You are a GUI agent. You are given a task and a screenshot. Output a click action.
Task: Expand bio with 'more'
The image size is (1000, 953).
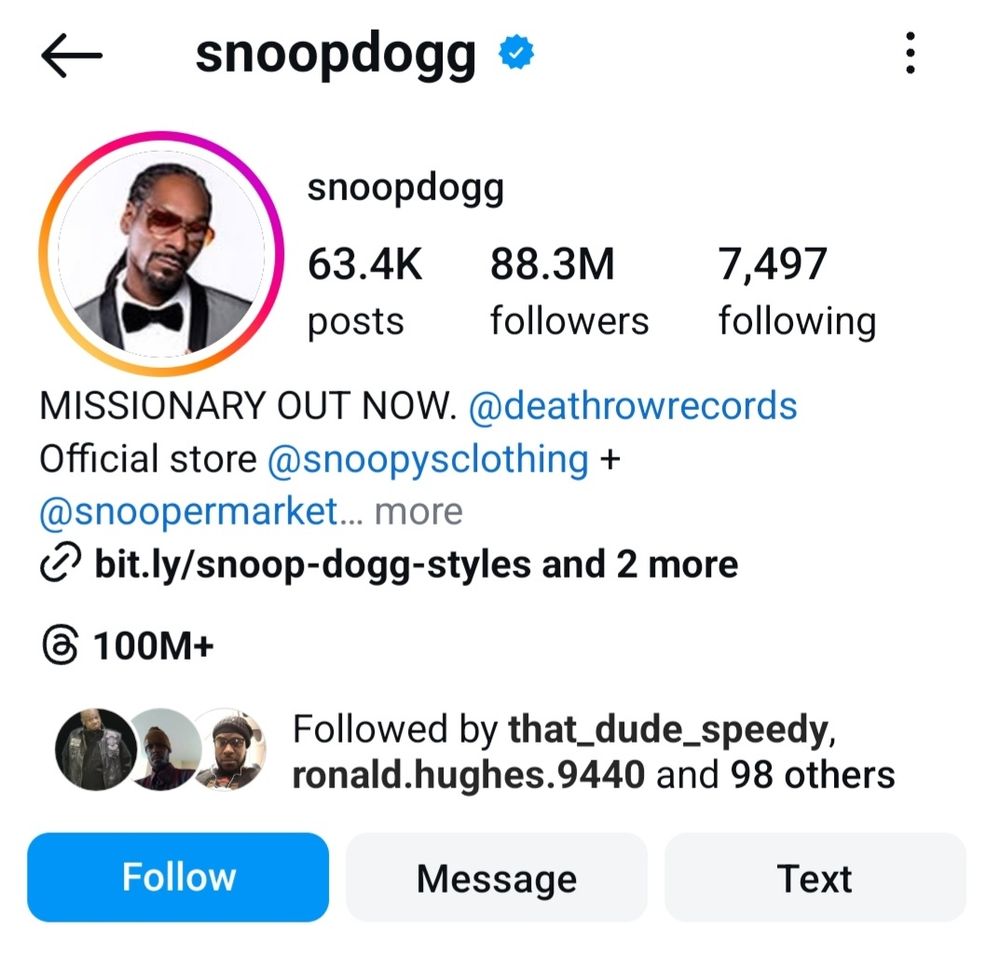coord(418,512)
